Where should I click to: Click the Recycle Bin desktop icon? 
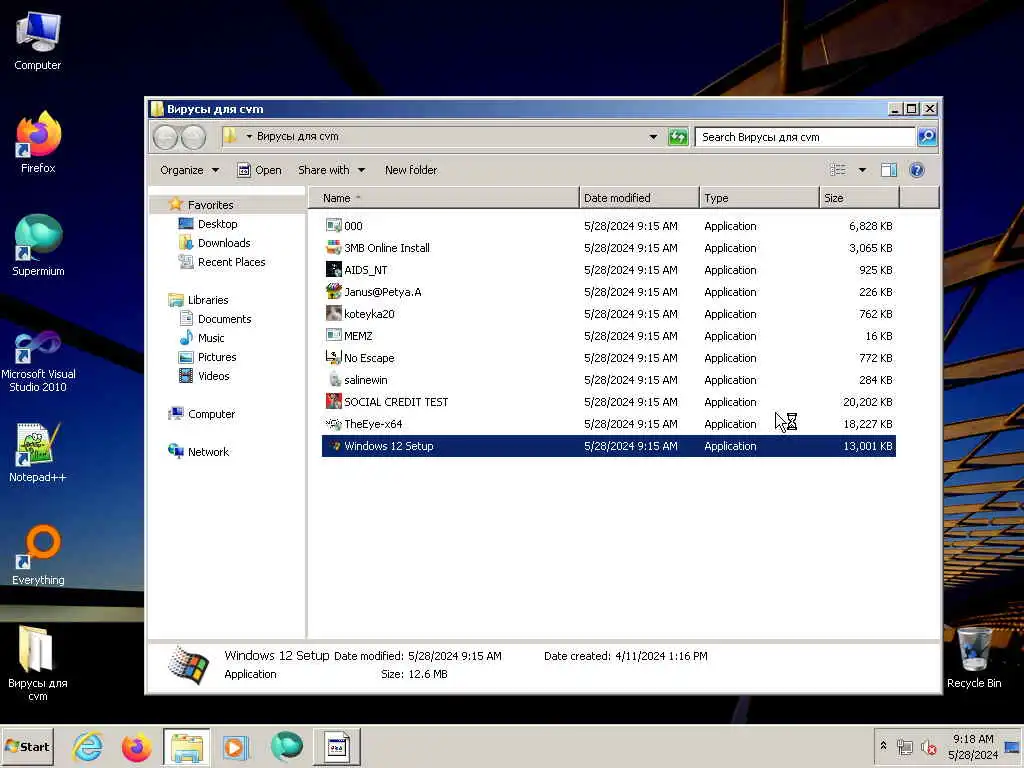click(974, 658)
